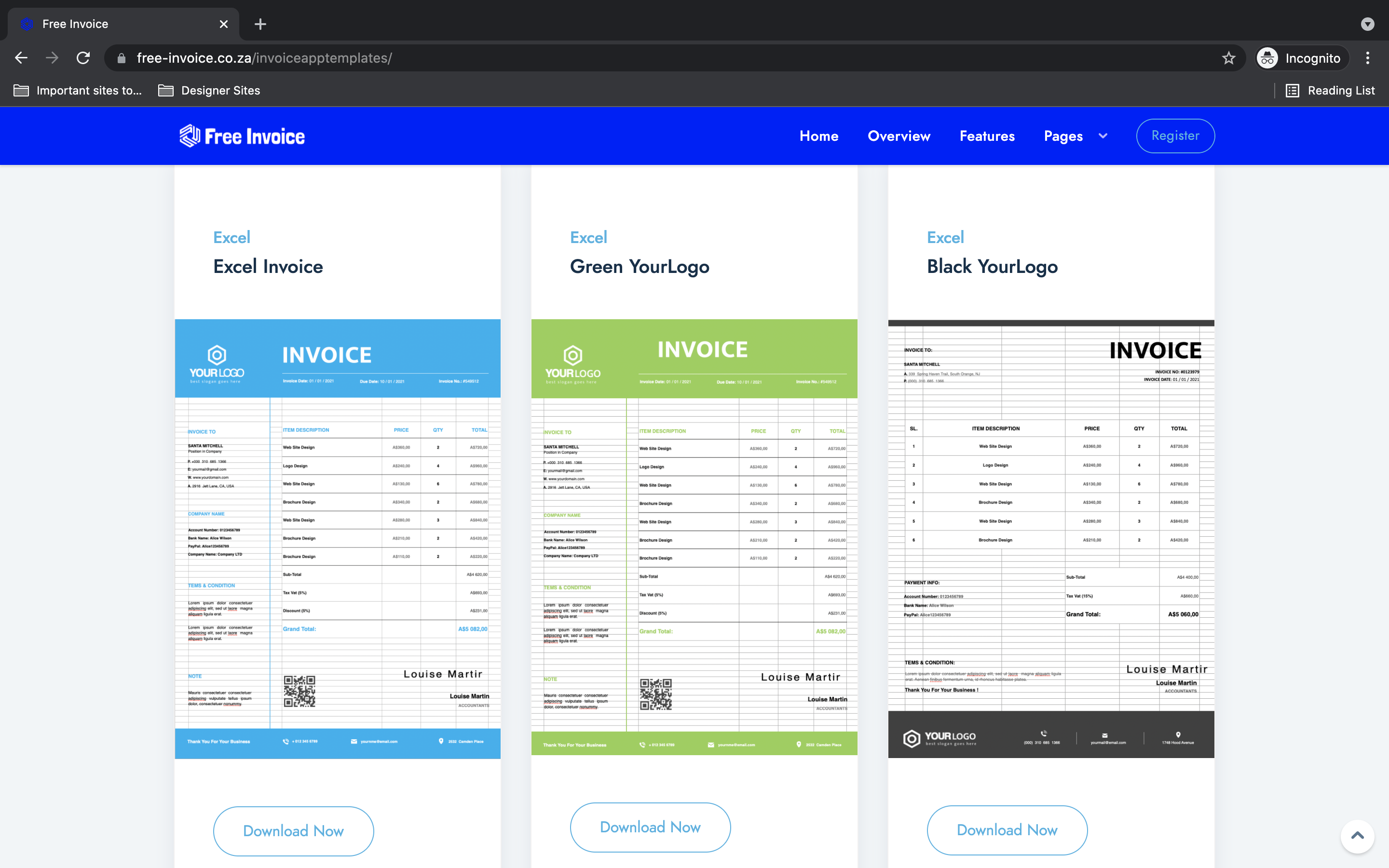The width and height of the screenshot is (1389, 868).
Task: Download the Green YourLogo template
Action: [649, 827]
